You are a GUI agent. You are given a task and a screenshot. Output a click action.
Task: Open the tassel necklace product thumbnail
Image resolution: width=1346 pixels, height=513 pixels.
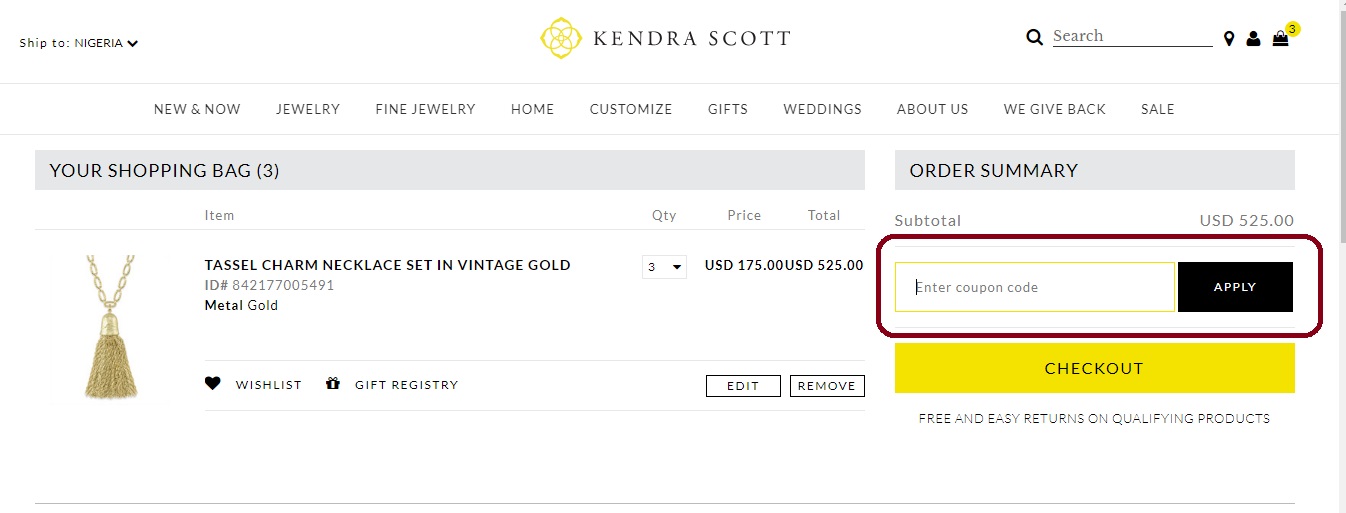[x=112, y=328]
